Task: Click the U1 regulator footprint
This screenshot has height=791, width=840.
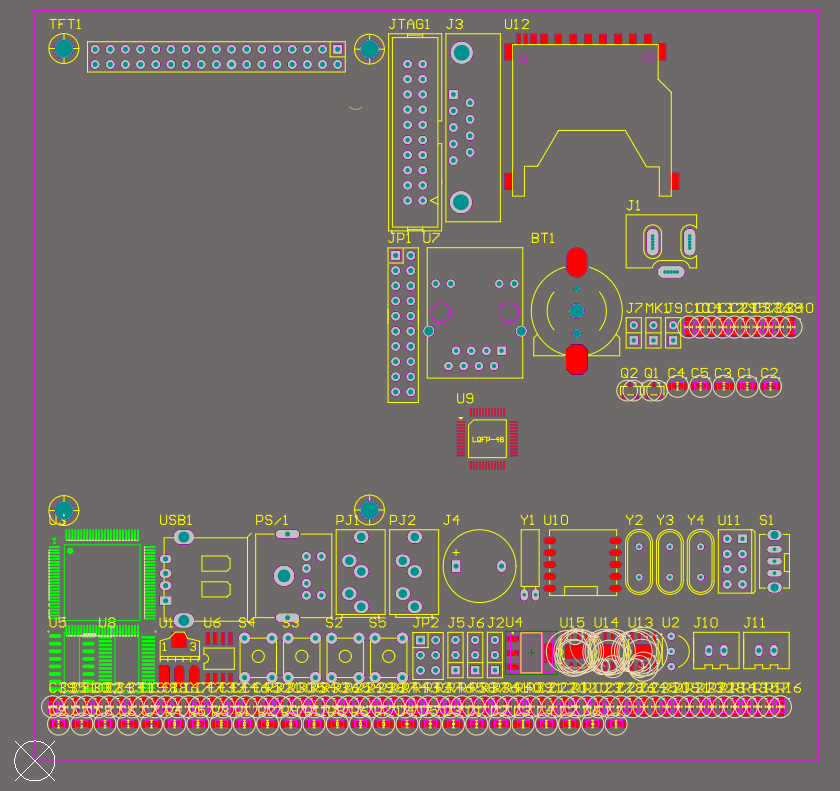Action: [x=179, y=658]
